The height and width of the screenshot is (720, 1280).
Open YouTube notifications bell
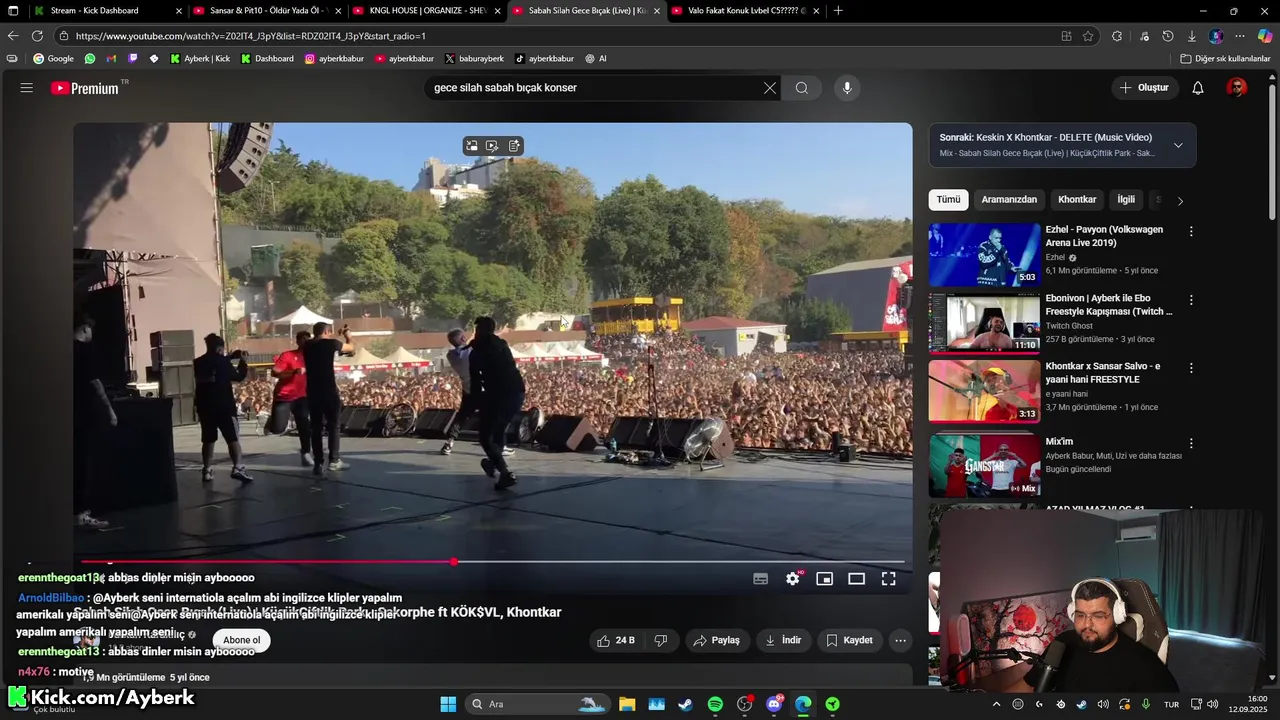1198,88
